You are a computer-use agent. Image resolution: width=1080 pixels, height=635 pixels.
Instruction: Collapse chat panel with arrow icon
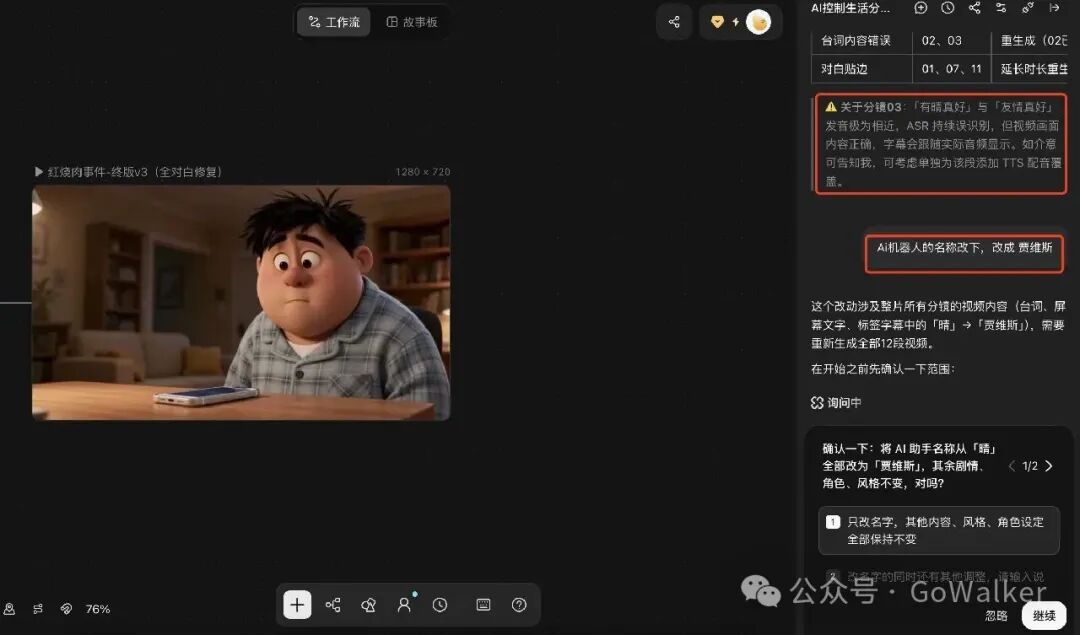pos(1054,8)
